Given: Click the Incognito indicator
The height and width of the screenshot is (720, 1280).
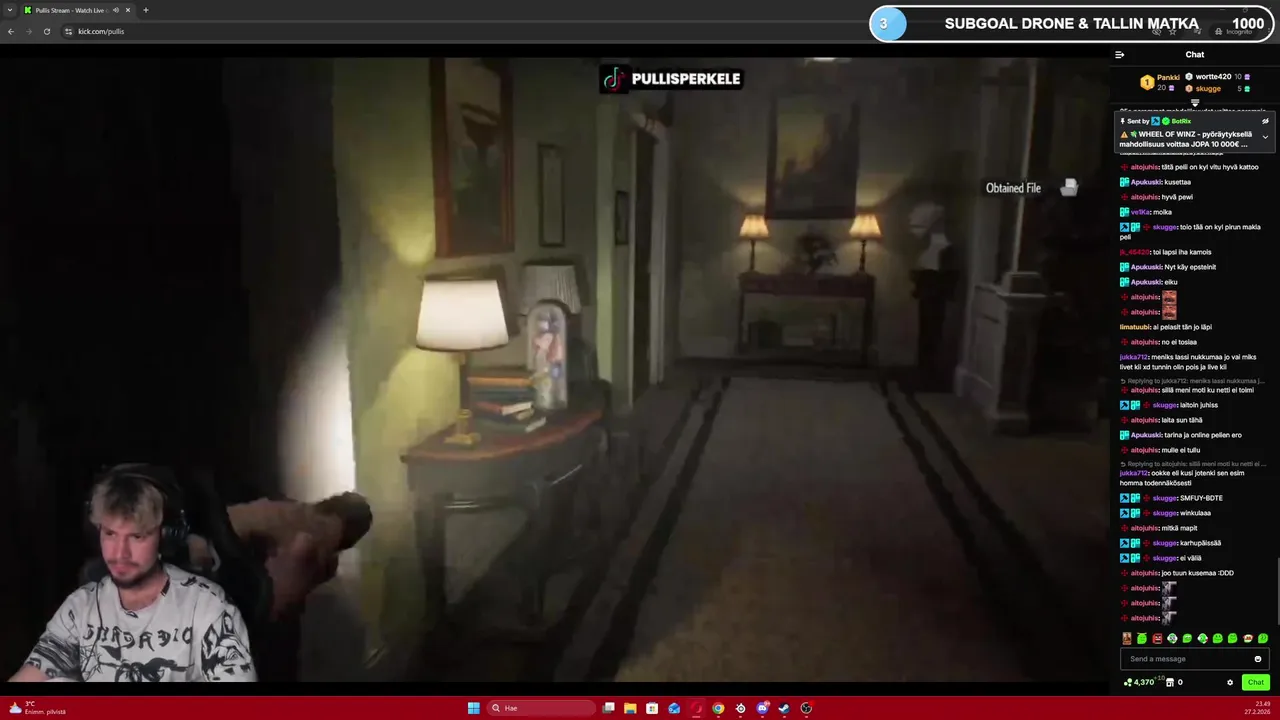Looking at the screenshot, I should [1234, 31].
